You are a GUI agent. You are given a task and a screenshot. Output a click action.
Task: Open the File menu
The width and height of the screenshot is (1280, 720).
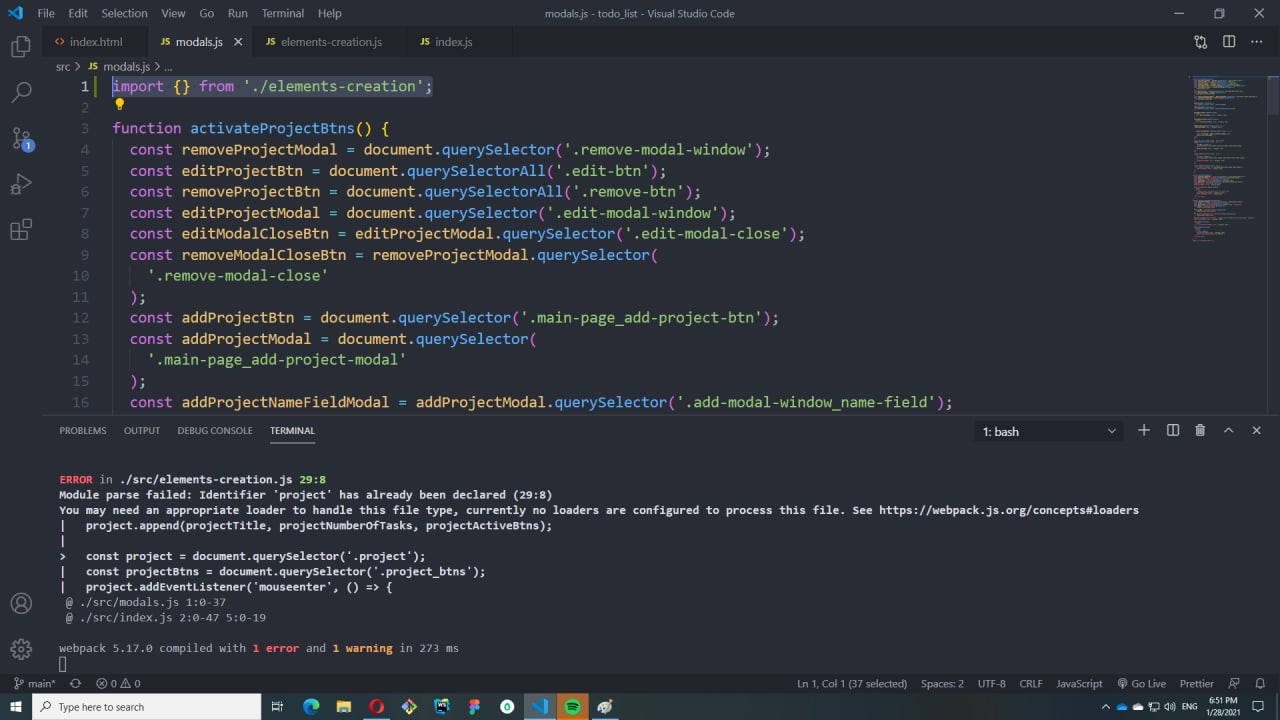pos(46,13)
